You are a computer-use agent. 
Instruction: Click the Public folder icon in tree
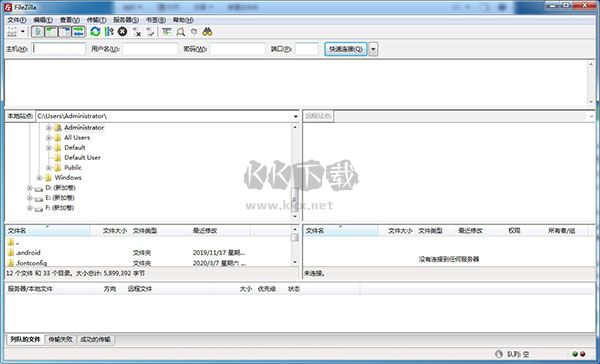click(x=58, y=168)
